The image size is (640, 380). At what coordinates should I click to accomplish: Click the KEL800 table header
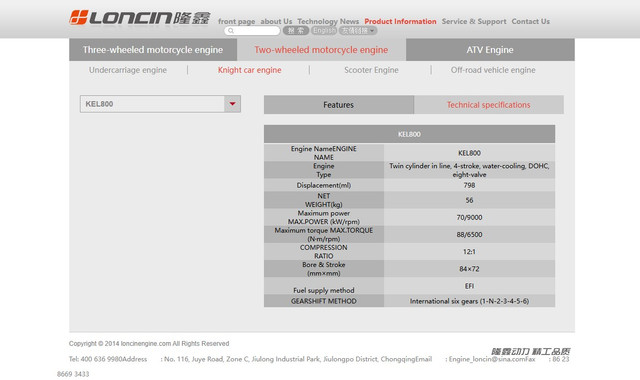click(409, 134)
